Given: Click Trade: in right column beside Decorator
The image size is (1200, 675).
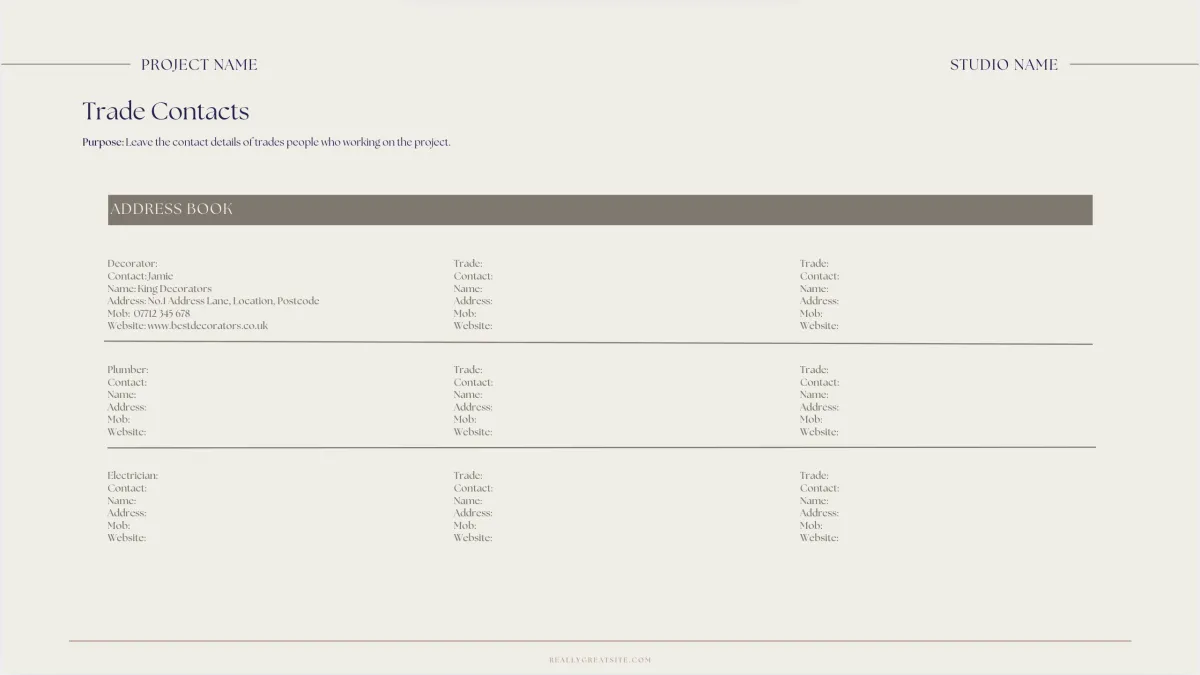Looking at the screenshot, I should pos(814,264).
